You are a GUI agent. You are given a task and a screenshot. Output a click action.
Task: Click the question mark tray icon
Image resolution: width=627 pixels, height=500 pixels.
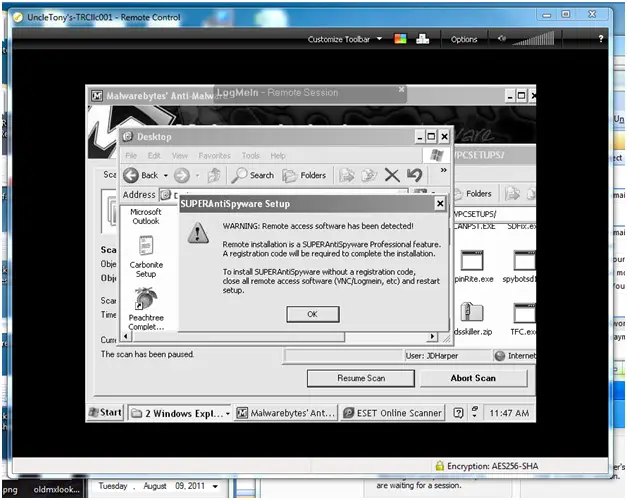tap(458, 413)
